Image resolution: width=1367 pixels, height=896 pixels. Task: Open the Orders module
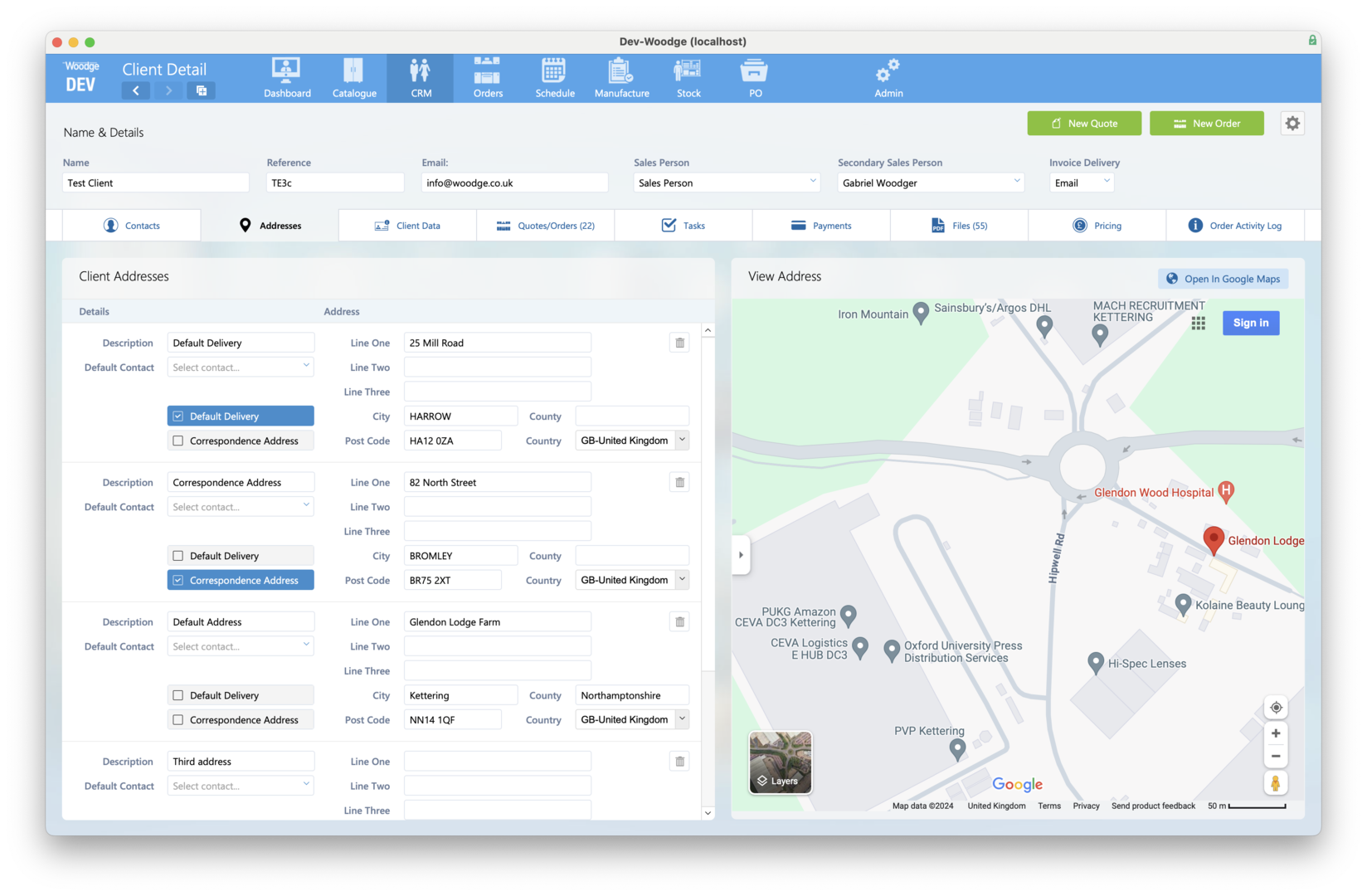click(x=488, y=78)
